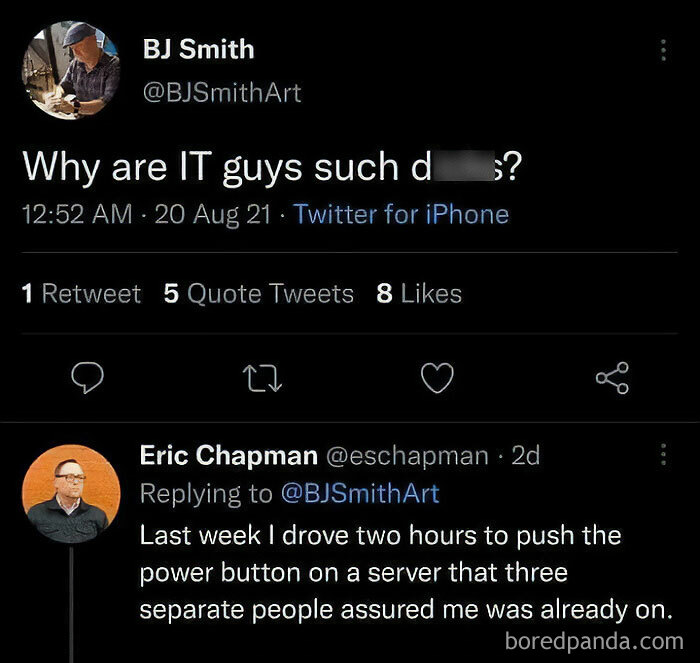The height and width of the screenshot is (663, 700).
Task: Open the share icon on tweet
Action: point(611,376)
